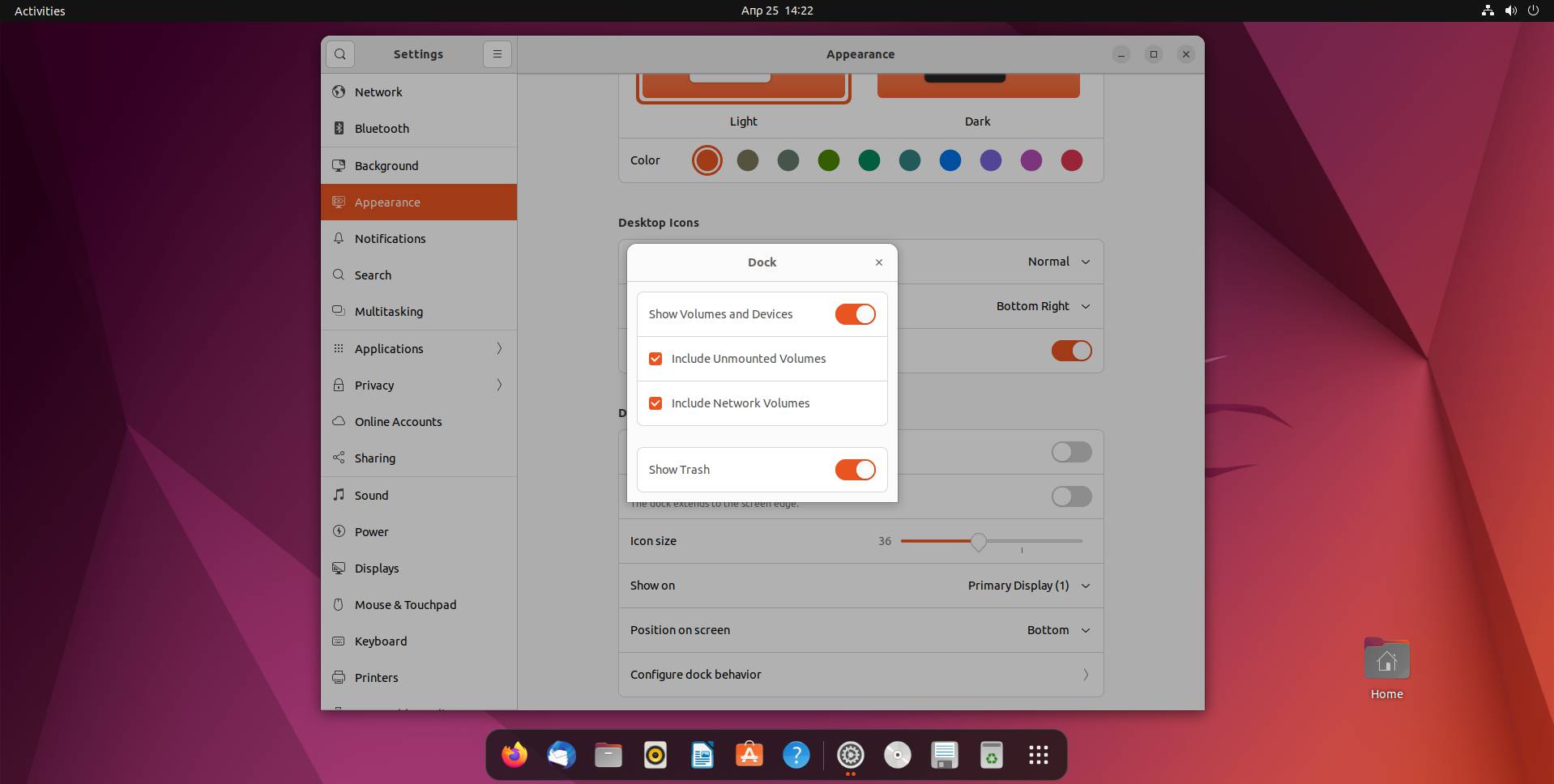Disable the Show Trash toggle
The height and width of the screenshot is (784, 1554).
(x=856, y=470)
